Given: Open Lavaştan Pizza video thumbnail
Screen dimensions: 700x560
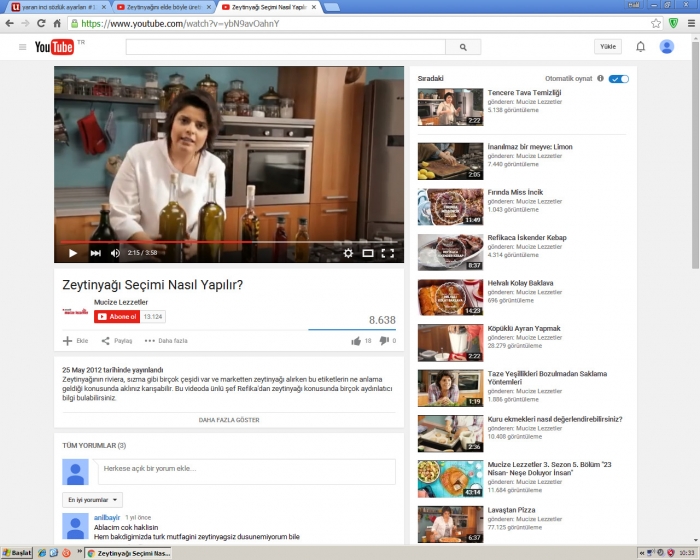Looking at the screenshot, I should [450, 524].
